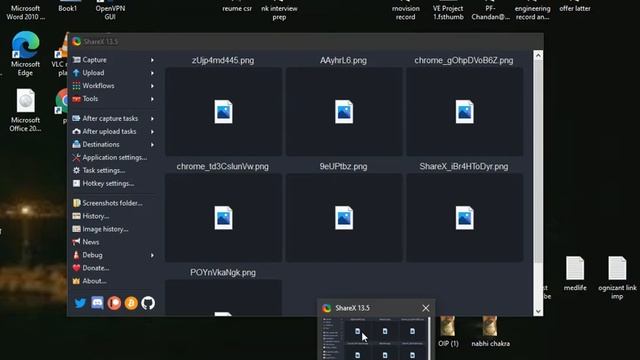Expand the Capture submenu arrow
The width and height of the screenshot is (640, 360).
tap(152, 60)
